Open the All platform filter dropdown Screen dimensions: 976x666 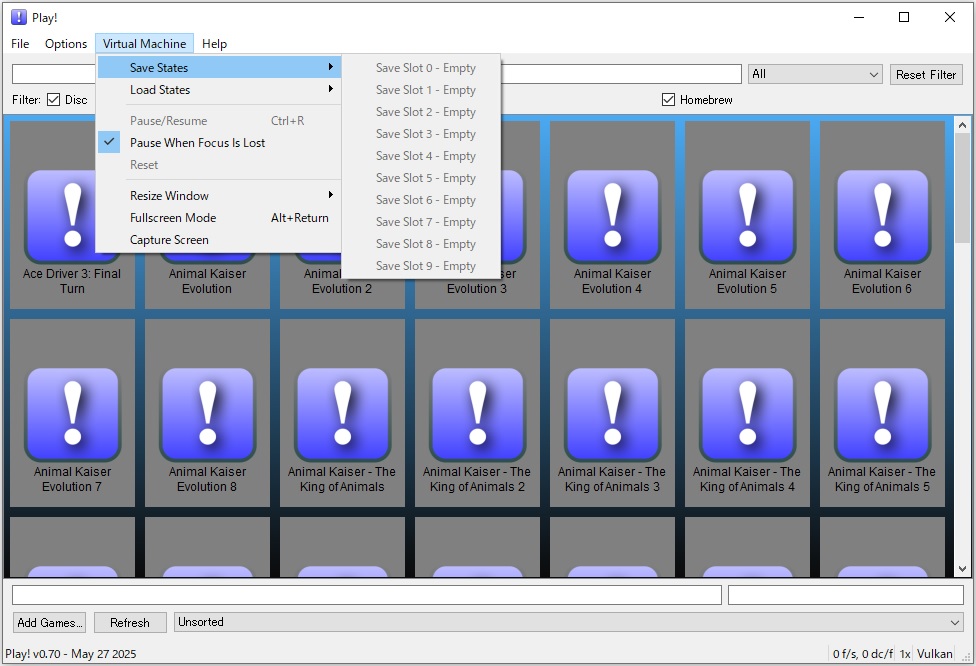815,74
